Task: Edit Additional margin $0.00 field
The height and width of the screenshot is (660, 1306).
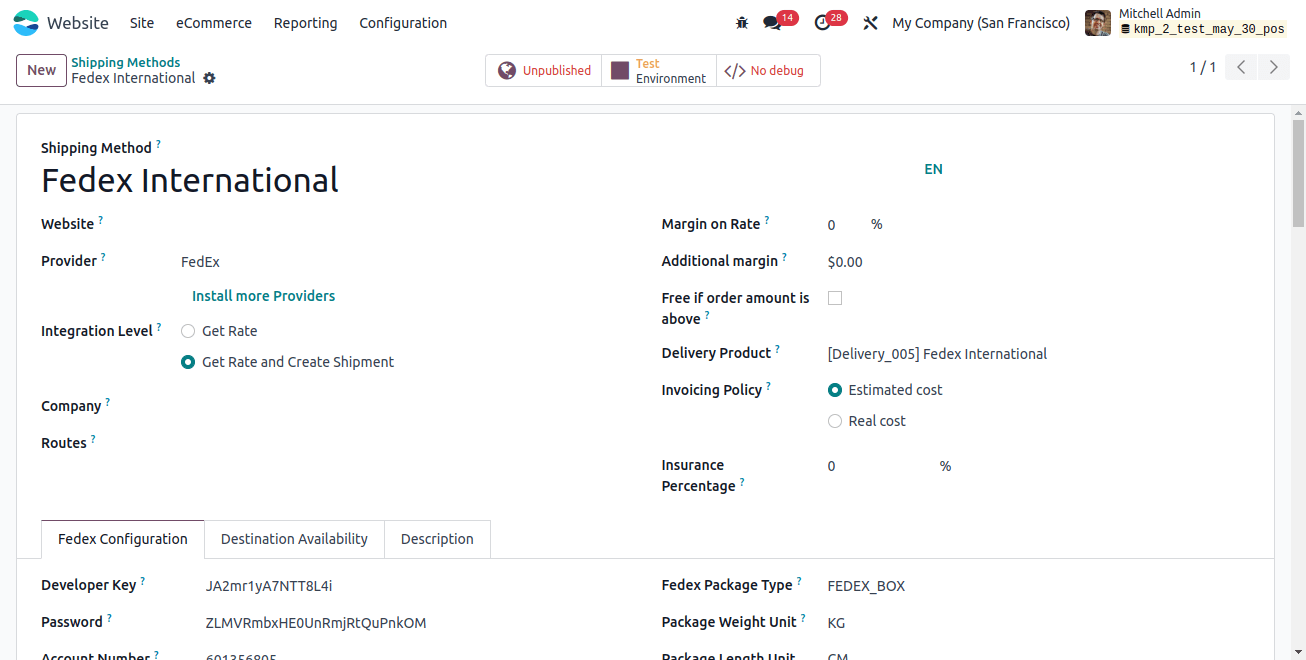Action: click(1038, 262)
